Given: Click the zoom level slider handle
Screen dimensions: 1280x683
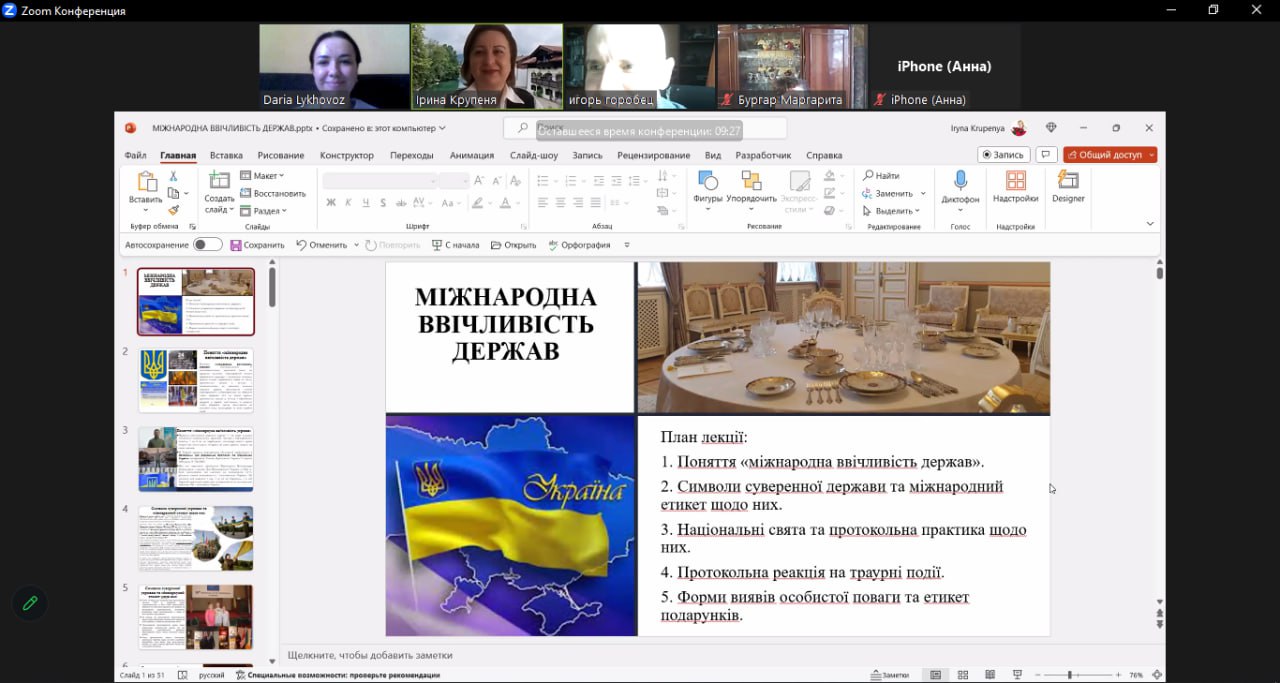Looking at the screenshot, I should coord(1070,675).
